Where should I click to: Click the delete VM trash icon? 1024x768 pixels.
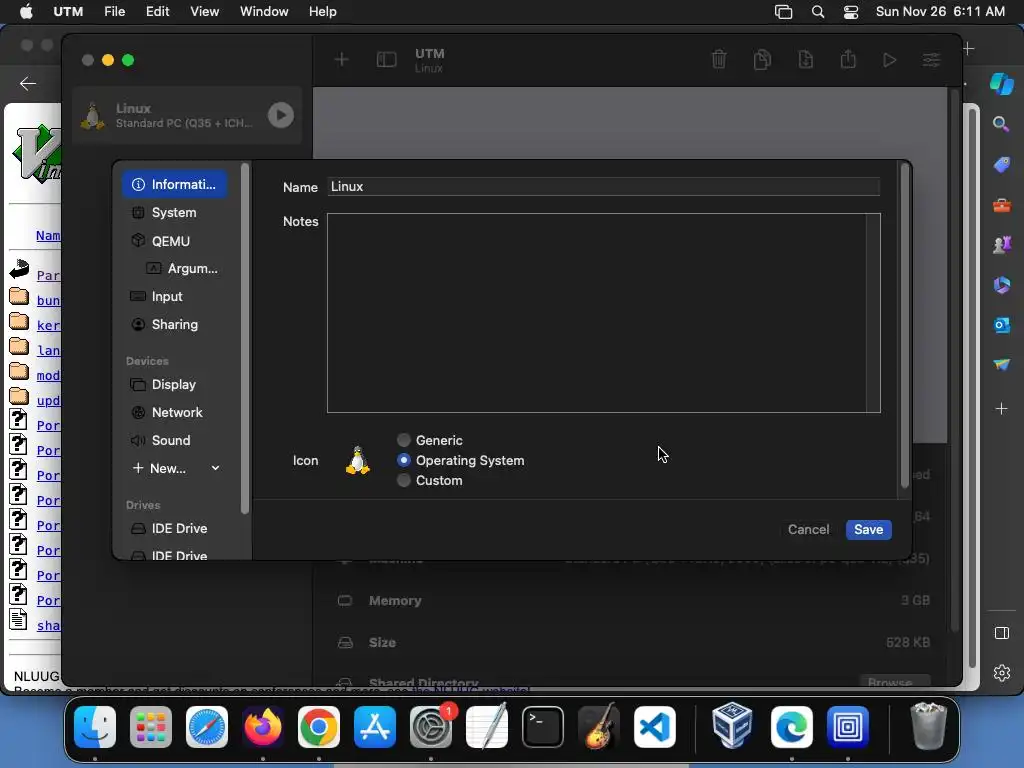[719, 59]
